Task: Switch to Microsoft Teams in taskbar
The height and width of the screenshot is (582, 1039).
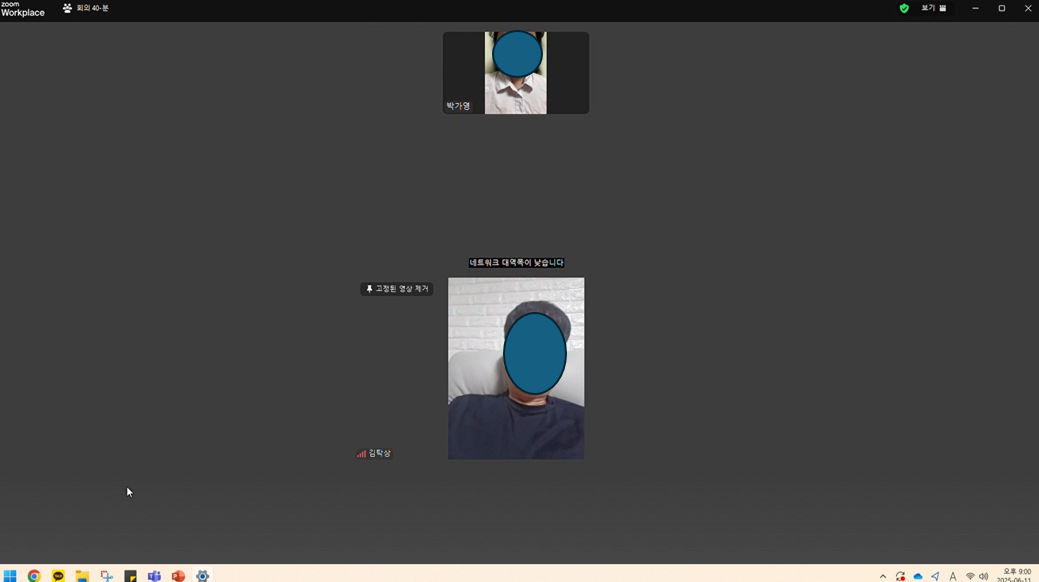Action: click(154, 576)
